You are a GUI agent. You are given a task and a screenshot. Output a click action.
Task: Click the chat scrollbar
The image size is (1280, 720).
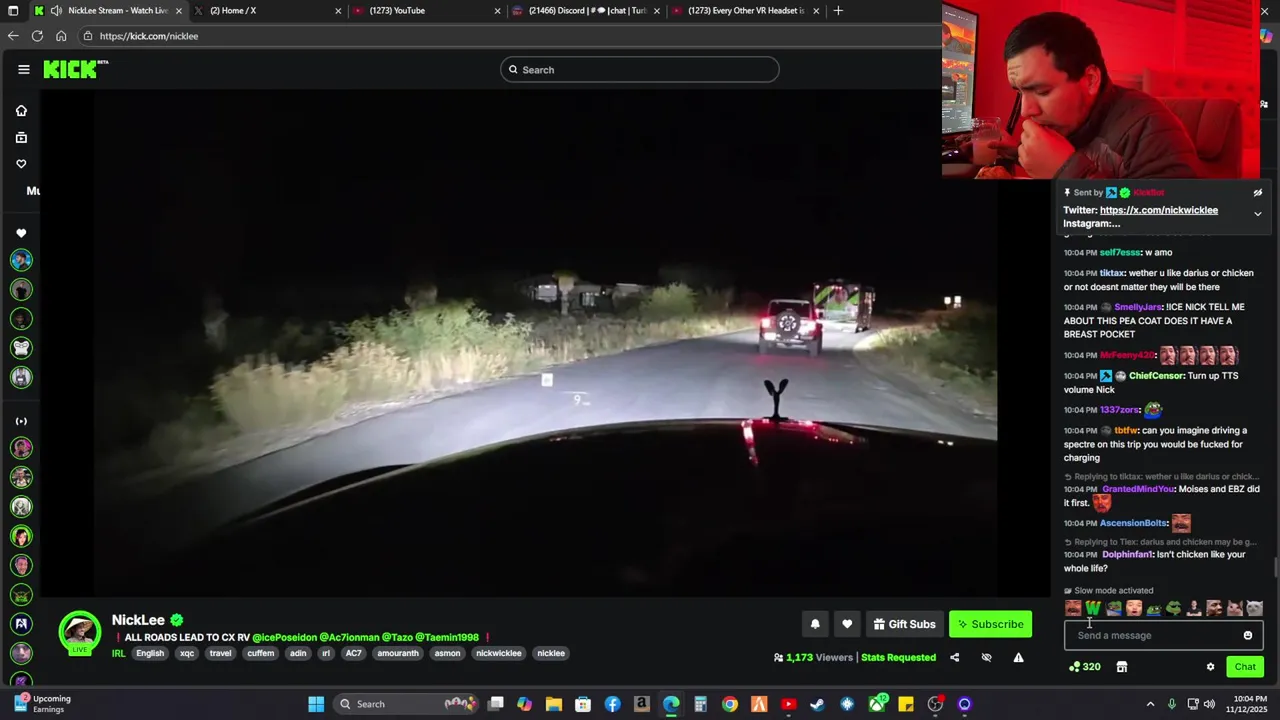pyautogui.click(x=1275, y=568)
